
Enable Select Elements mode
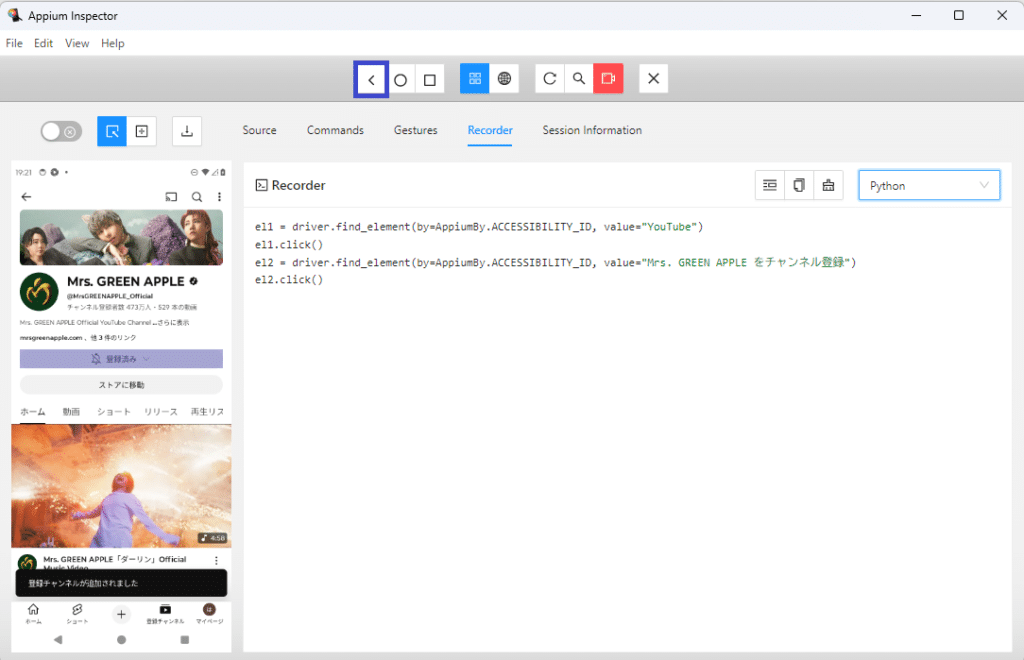[112, 131]
